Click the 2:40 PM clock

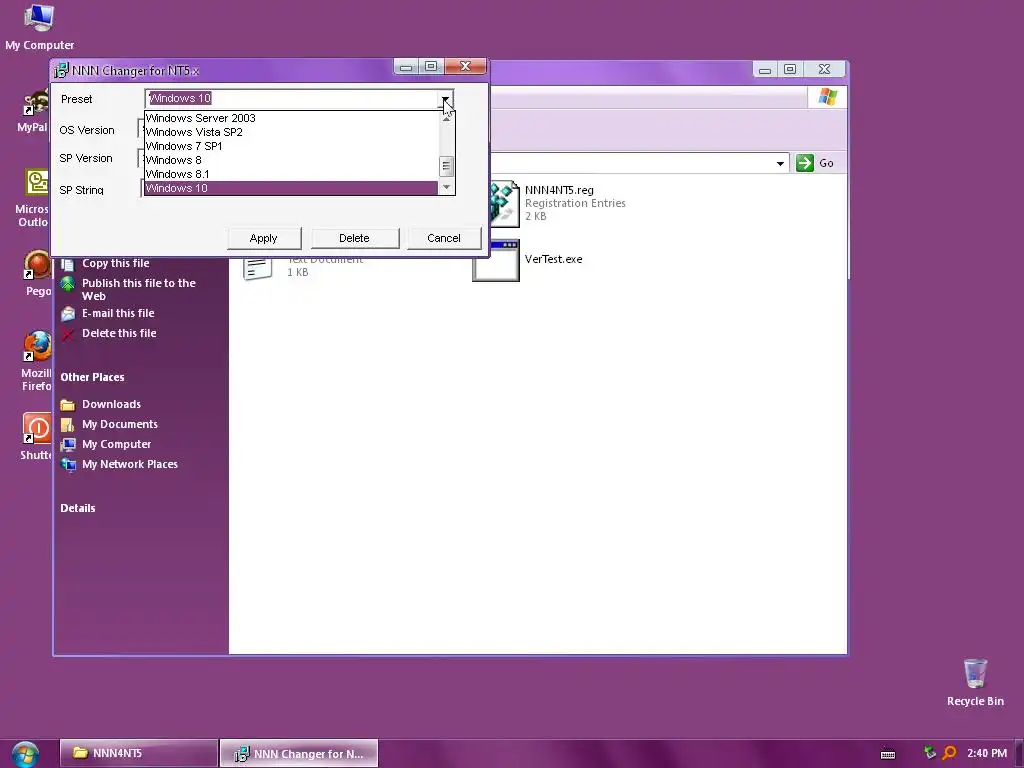[987, 753]
